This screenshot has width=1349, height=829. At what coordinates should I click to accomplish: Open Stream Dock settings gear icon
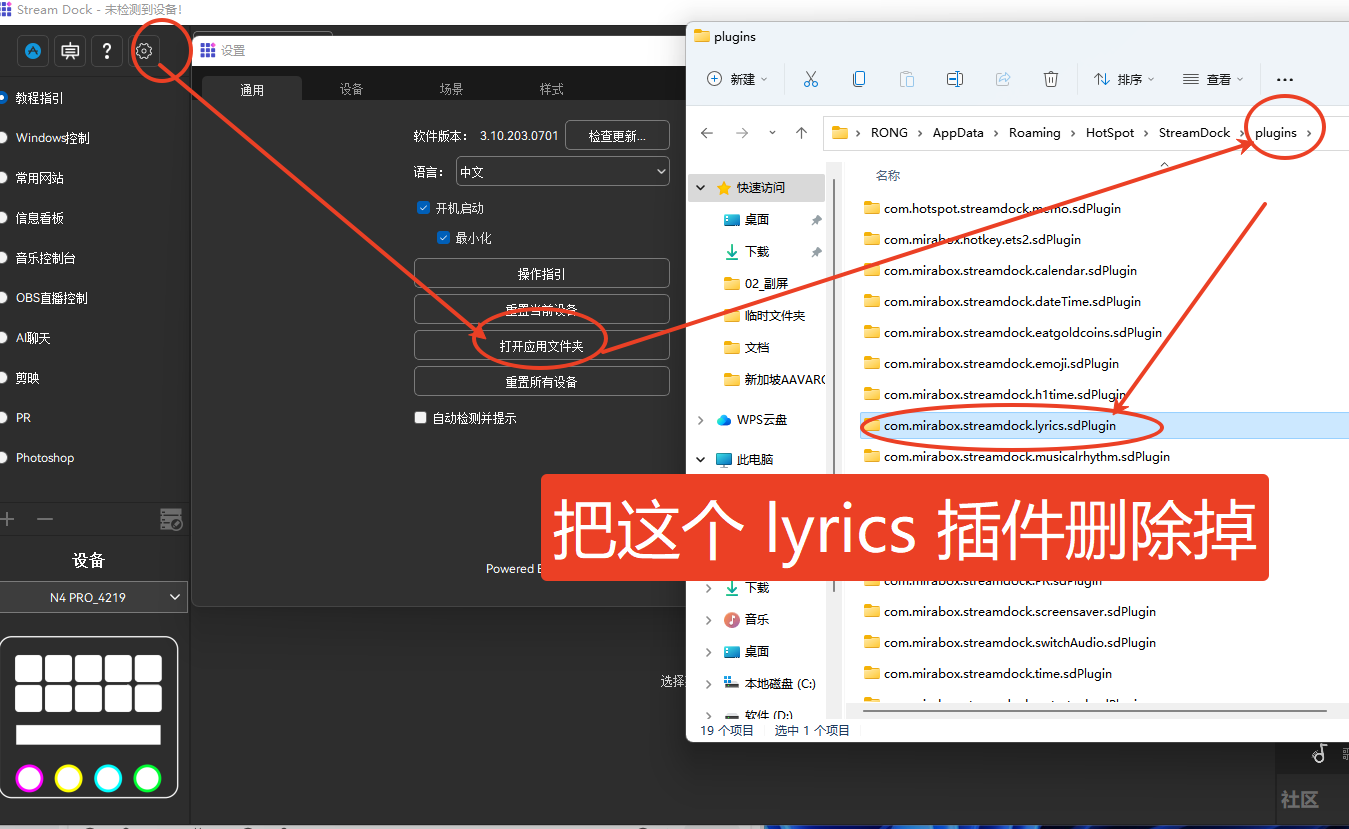tap(144, 51)
